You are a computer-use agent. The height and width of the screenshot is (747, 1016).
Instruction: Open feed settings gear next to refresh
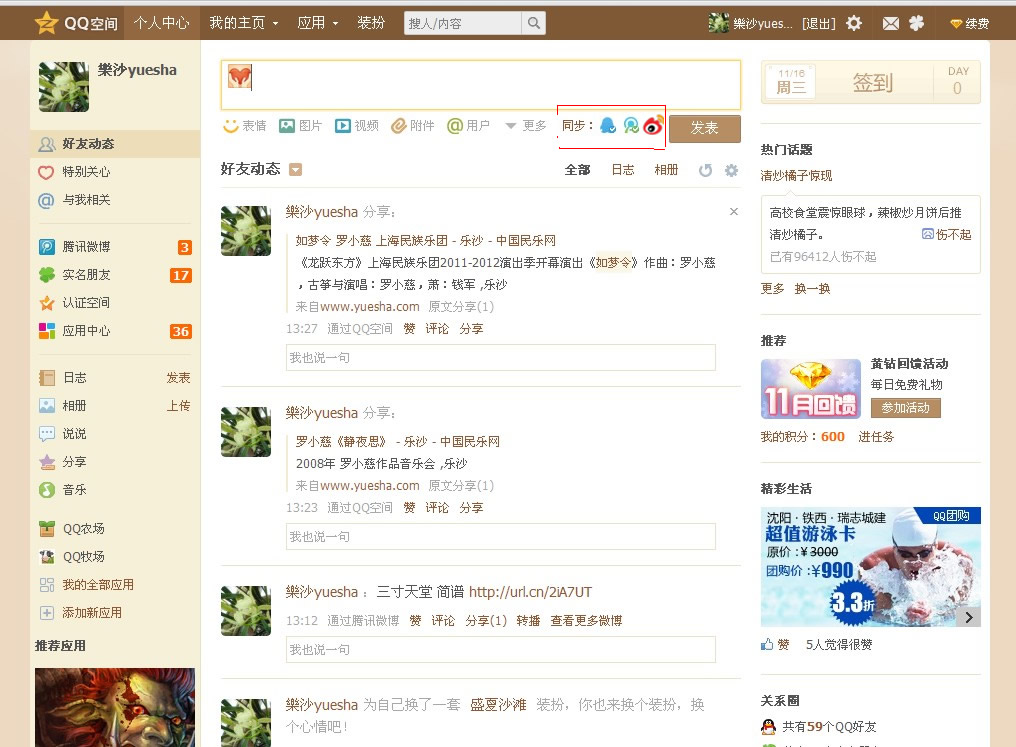pyautogui.click(x=732, y=170)
